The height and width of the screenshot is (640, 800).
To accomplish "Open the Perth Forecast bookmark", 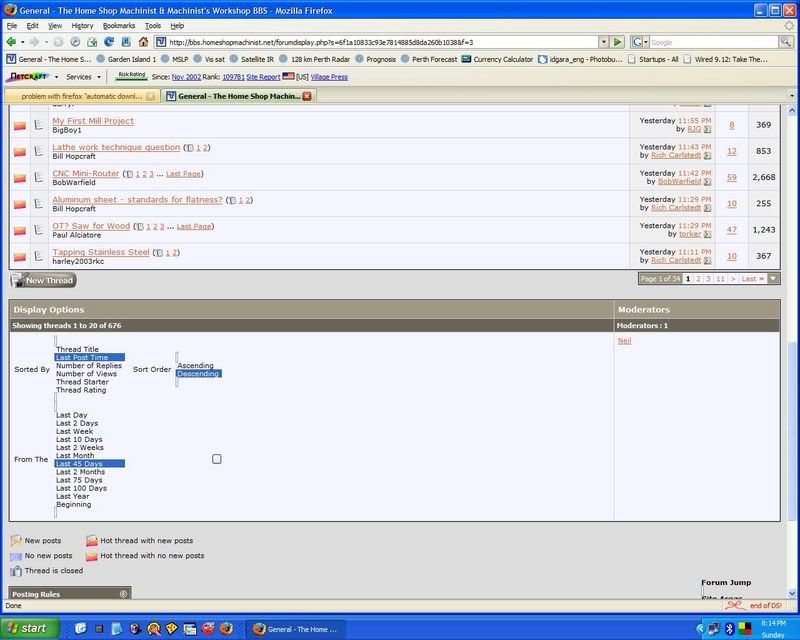I will click(x=429, y=59).
